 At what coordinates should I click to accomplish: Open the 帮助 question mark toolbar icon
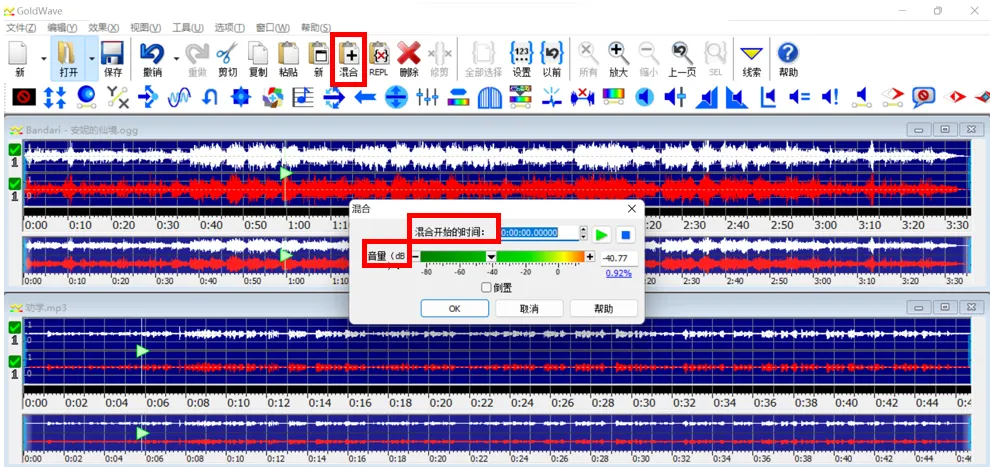pos(788,54)
